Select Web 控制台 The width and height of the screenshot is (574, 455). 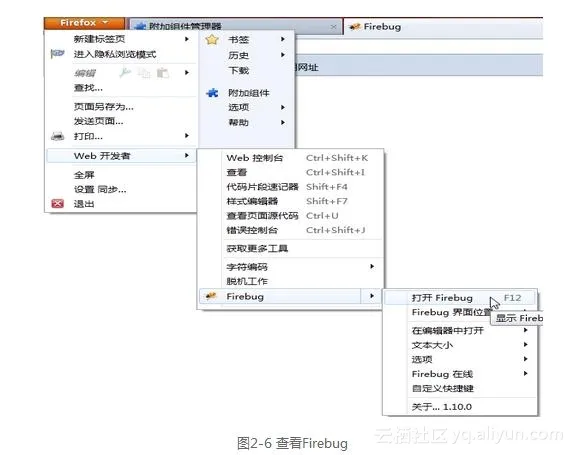[x=291, y=158]
